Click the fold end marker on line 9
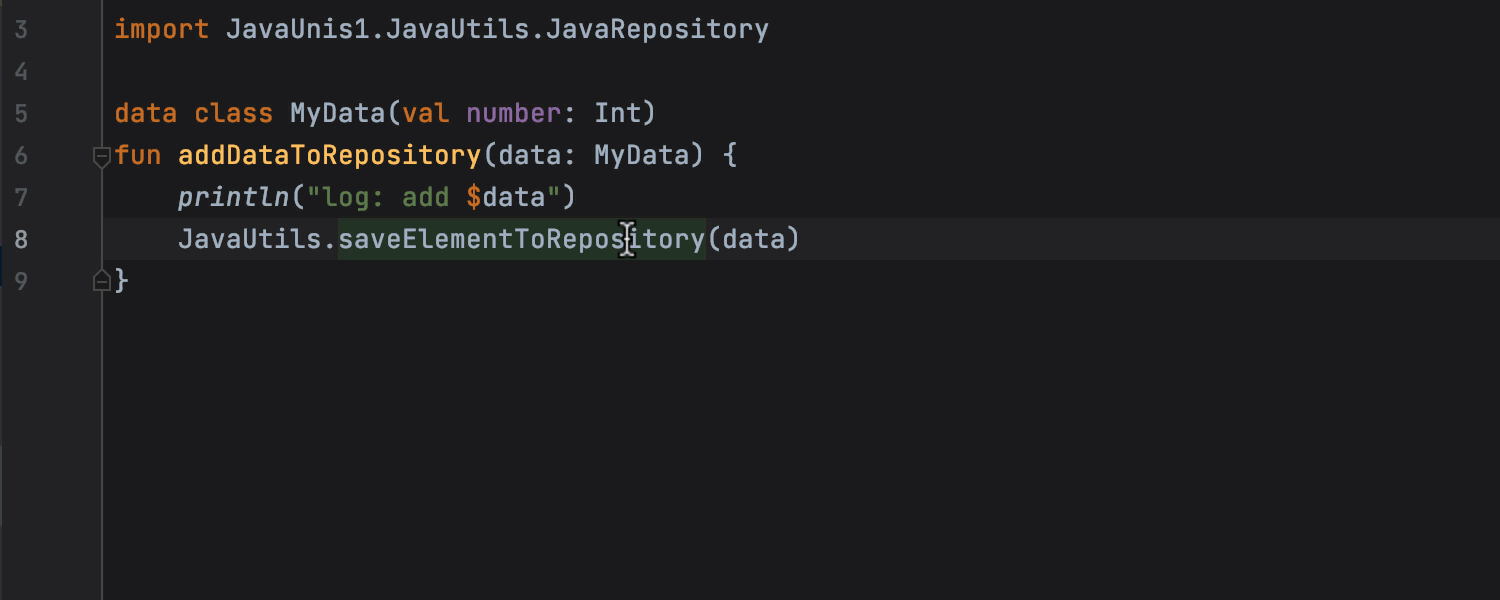Image resolution: width=1500 pixels, height=600 pixels. [101, 282]
